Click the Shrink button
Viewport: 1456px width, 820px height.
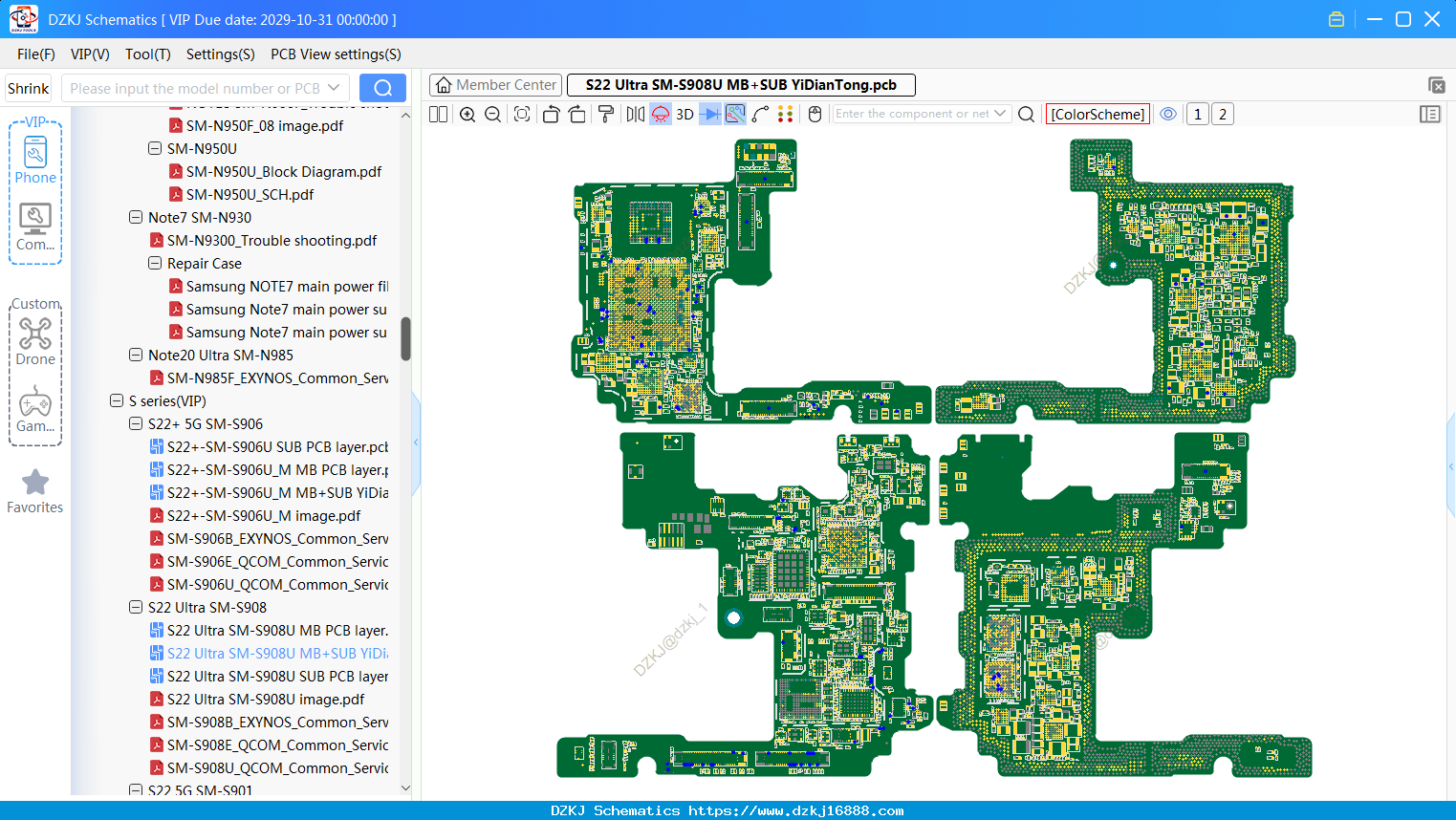(28, 88)
